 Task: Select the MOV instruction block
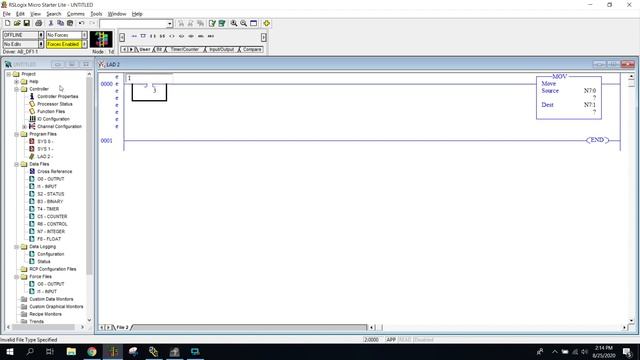[569, 97]
